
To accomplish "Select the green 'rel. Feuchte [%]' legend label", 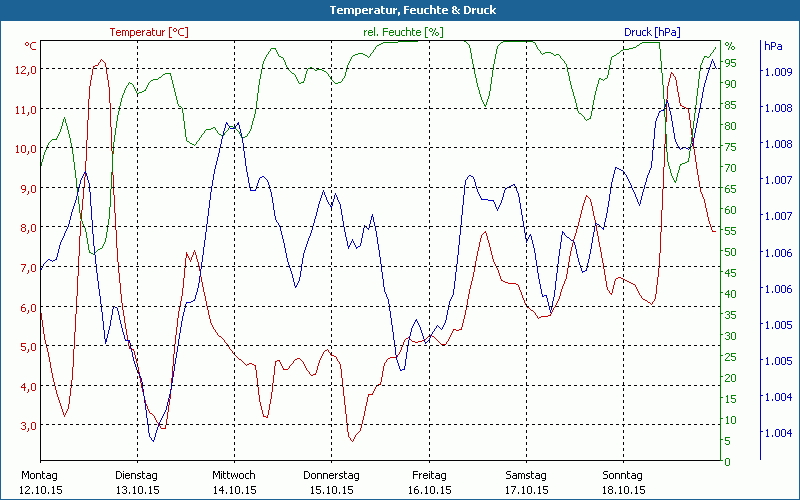I will click(402, 32).
